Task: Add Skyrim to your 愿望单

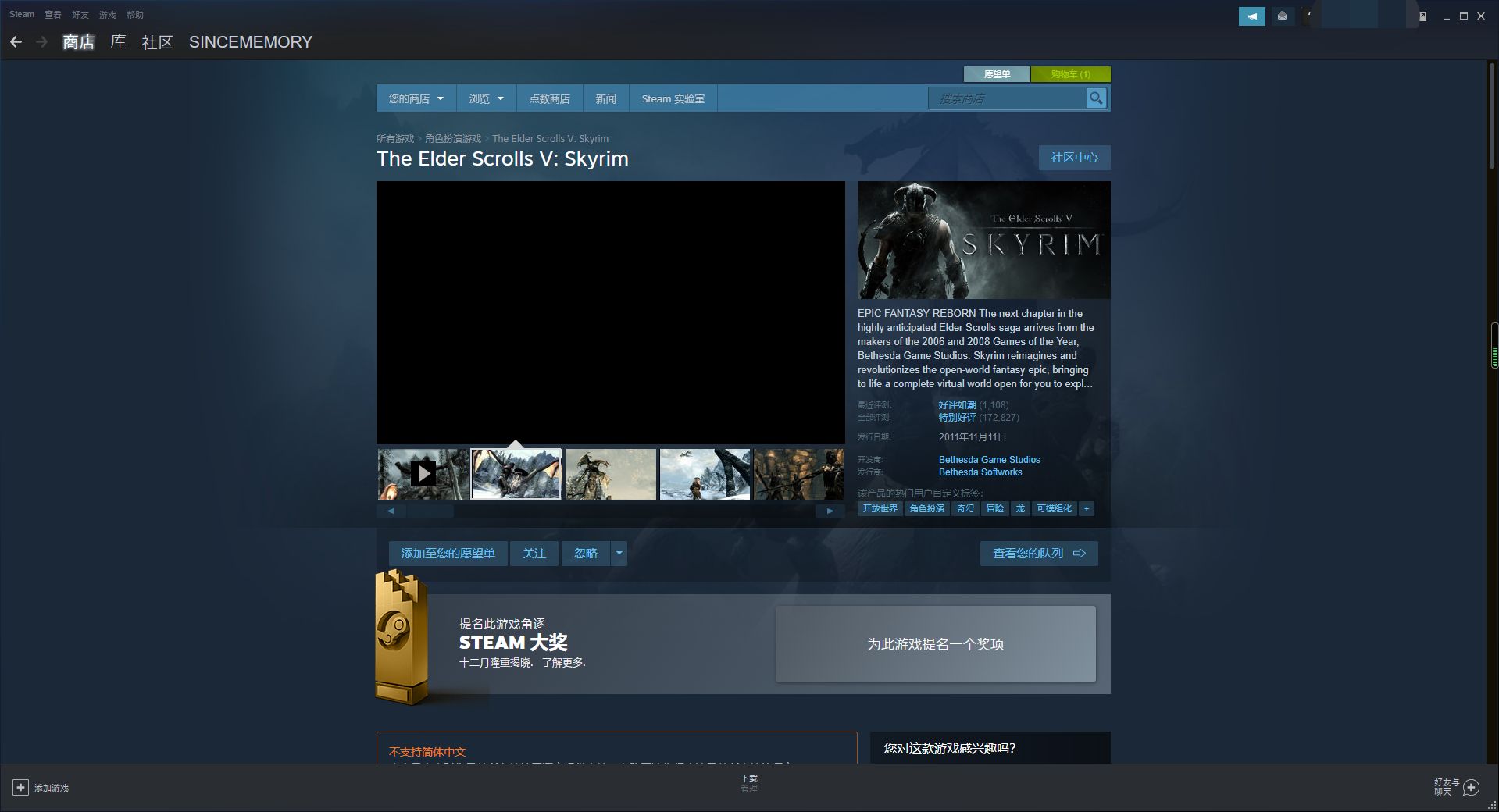Action: (x=448, y=553)
